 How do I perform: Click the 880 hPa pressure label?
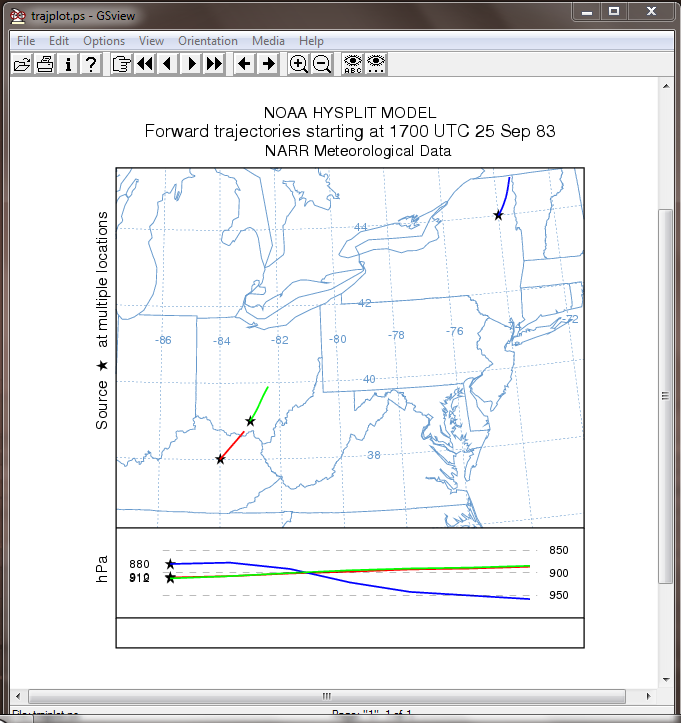[x=139, y=564]
